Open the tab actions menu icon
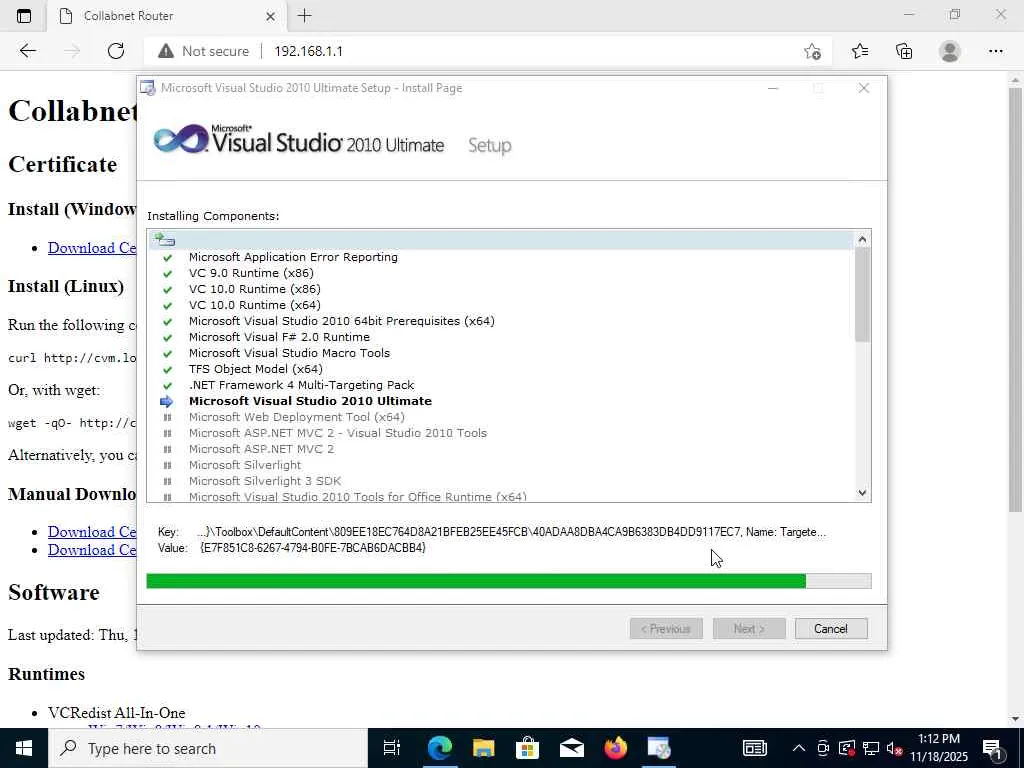The height and width of the screenshot is (768, 1024). [x=24, y=16]
